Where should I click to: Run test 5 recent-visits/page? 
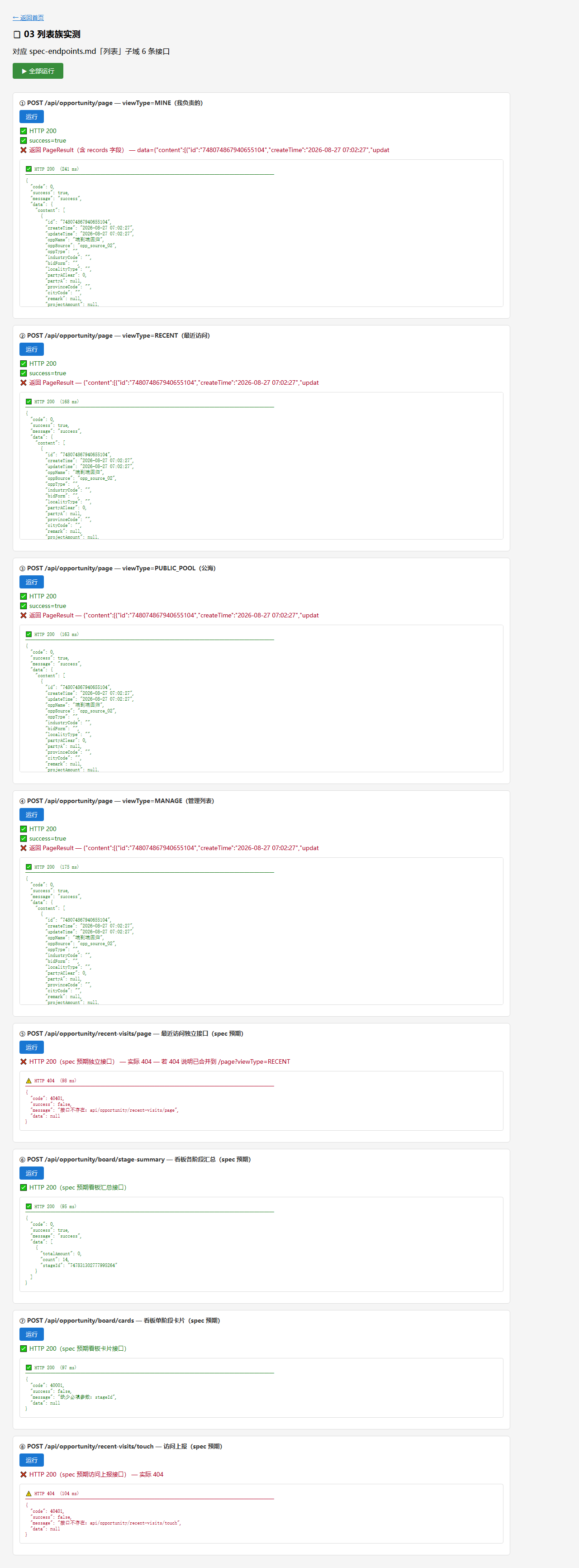coord(32,1047)
